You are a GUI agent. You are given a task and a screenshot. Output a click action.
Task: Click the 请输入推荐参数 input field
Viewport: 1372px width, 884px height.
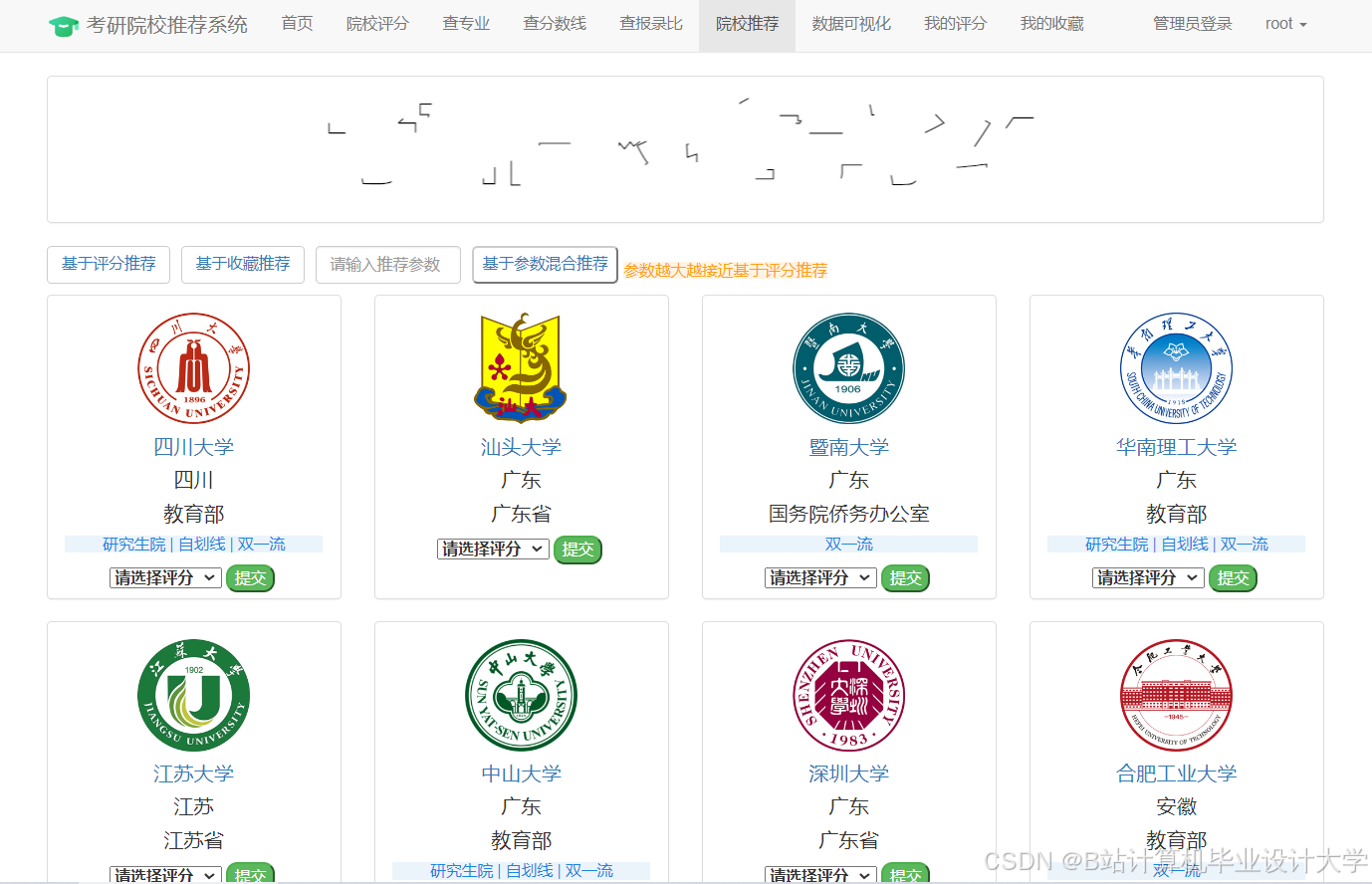coord(388,264)
